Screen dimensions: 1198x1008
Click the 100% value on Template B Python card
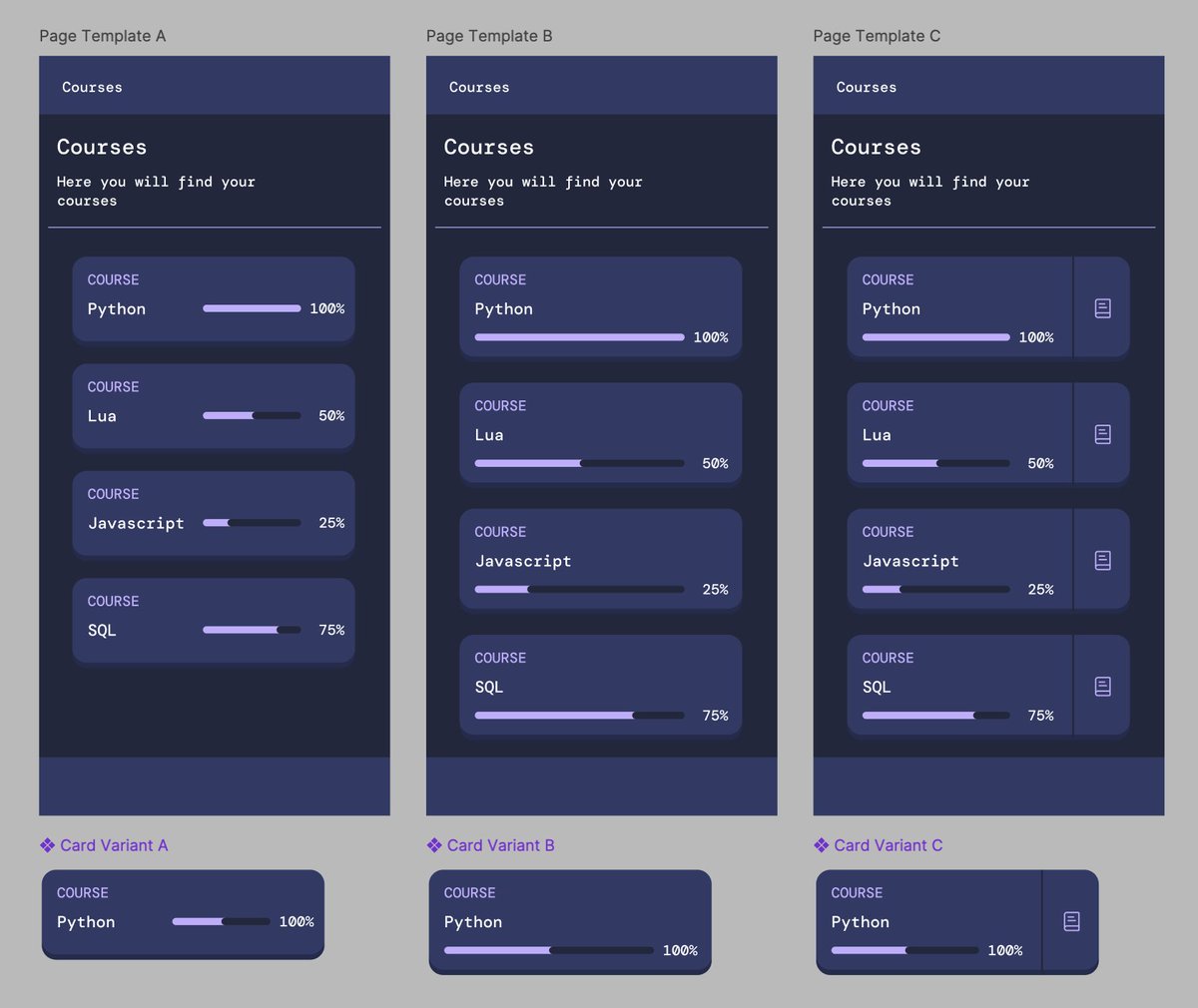(711, 337)
